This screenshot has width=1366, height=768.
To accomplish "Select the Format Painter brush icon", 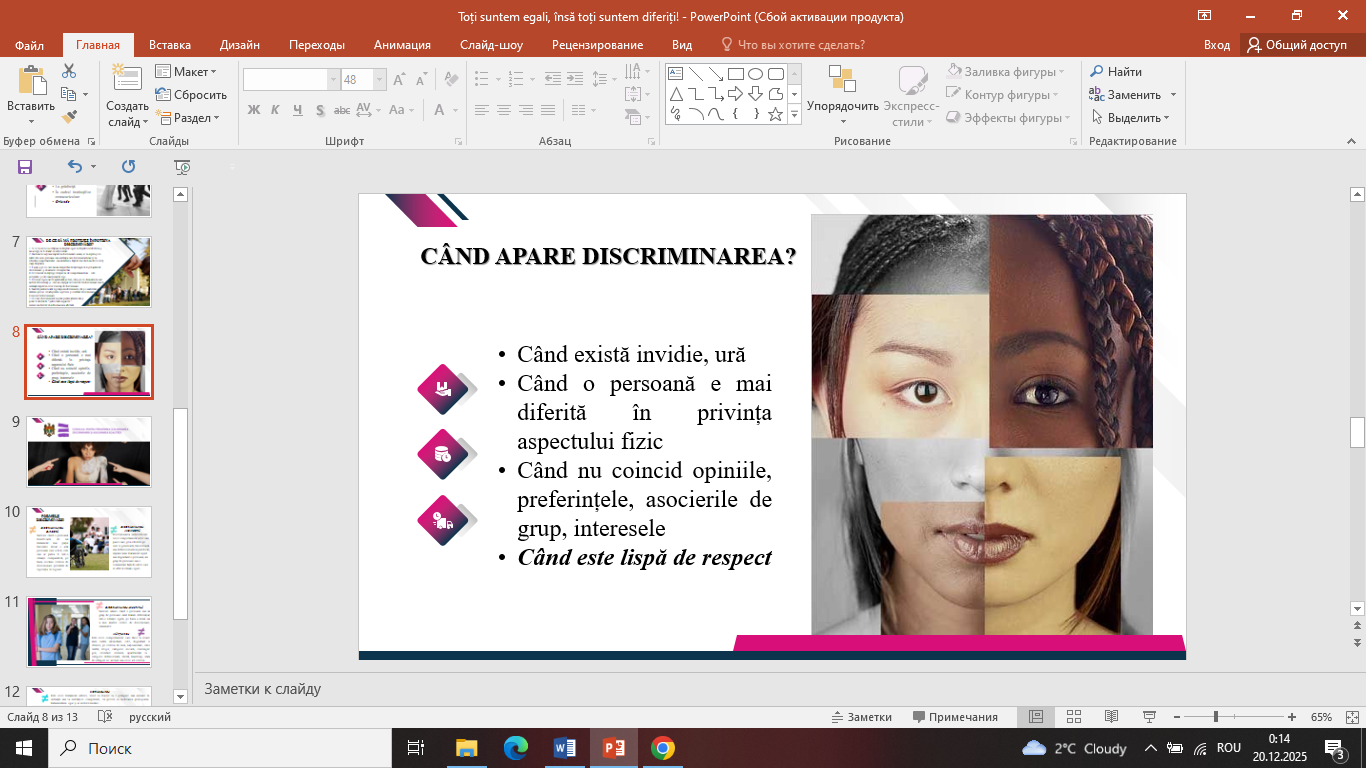I will pos(69,117).
